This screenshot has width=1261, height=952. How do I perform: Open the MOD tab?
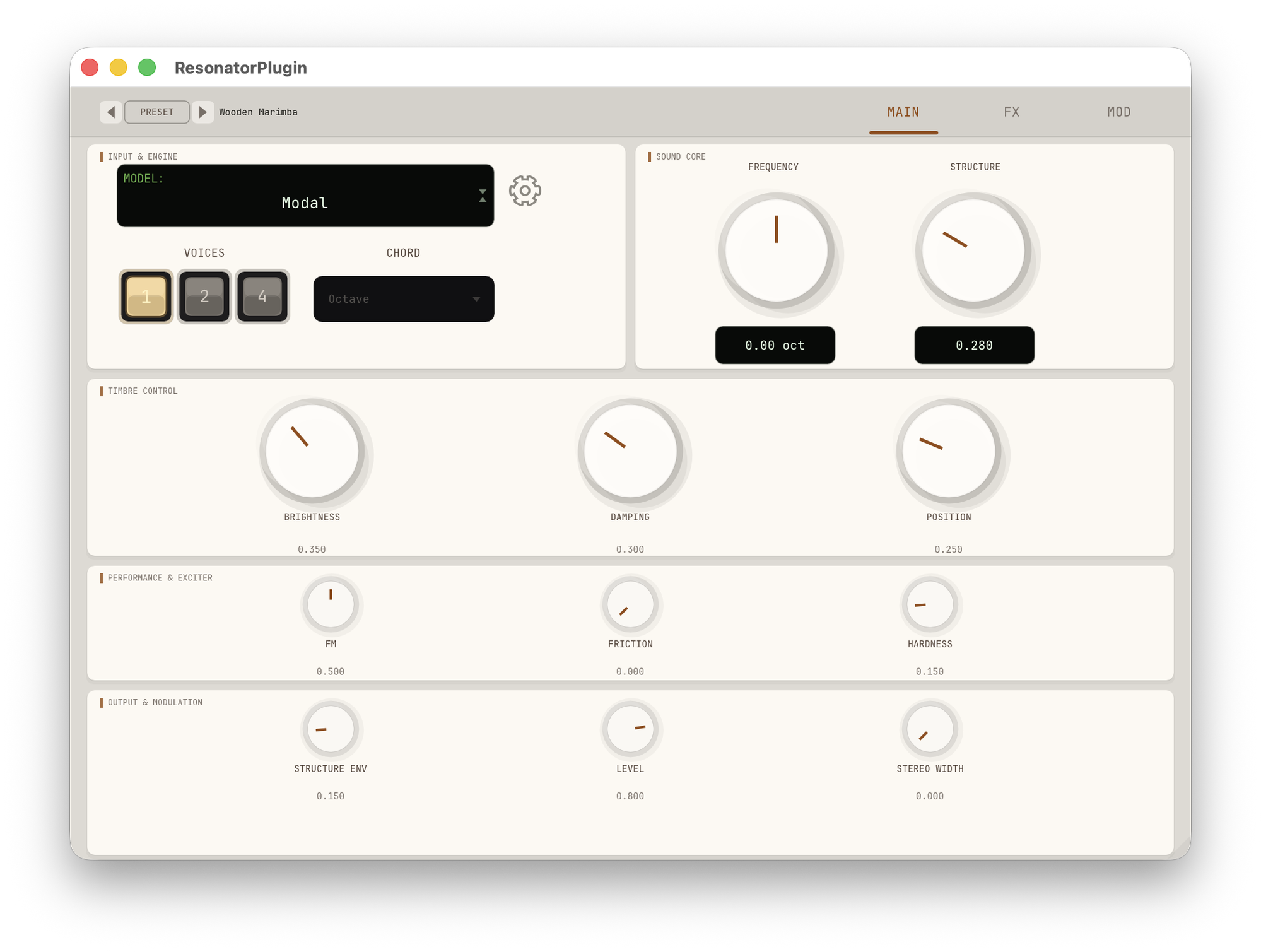click(1118, 112)
